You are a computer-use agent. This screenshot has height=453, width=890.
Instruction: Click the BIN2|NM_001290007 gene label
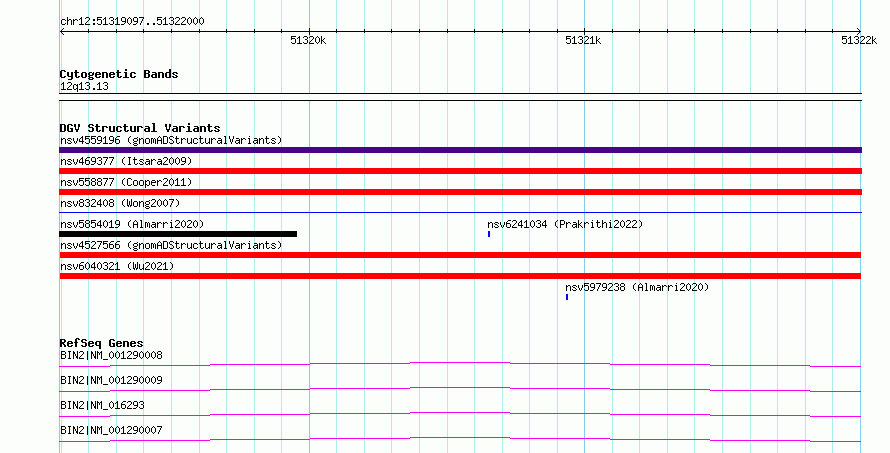(x=111, y=430)
